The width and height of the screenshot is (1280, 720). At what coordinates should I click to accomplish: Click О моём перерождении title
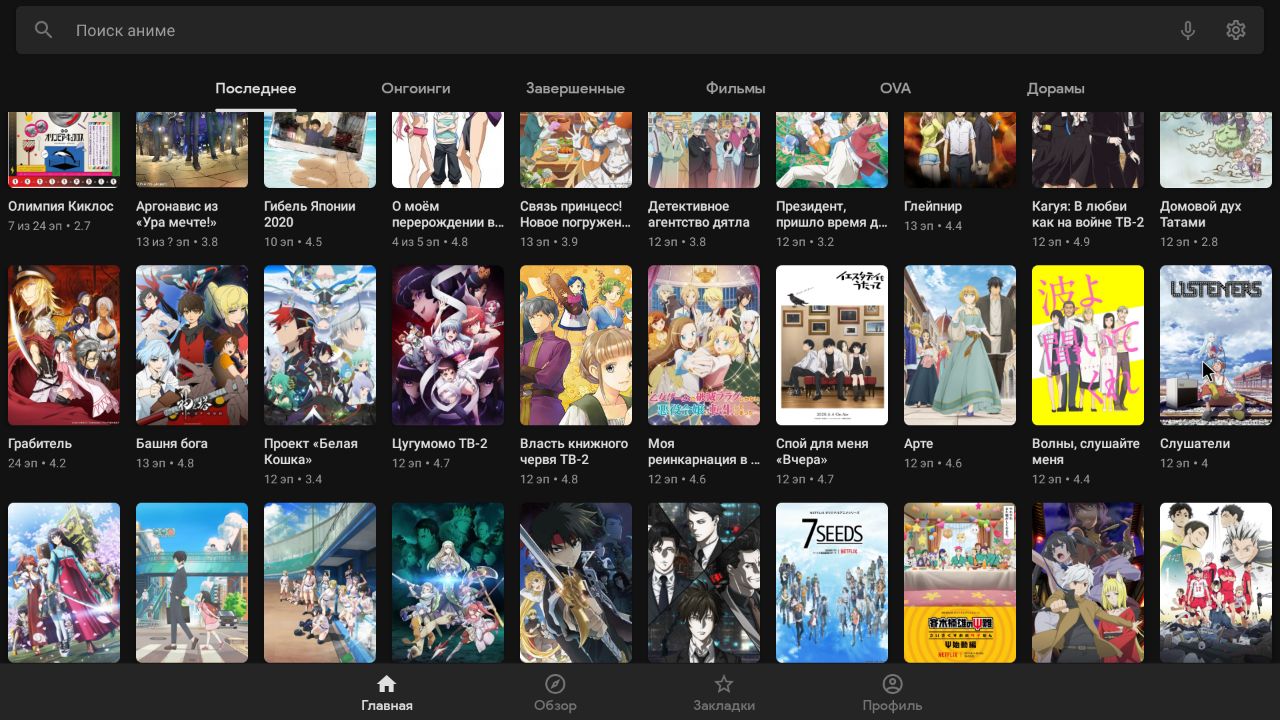coord(448,214)
